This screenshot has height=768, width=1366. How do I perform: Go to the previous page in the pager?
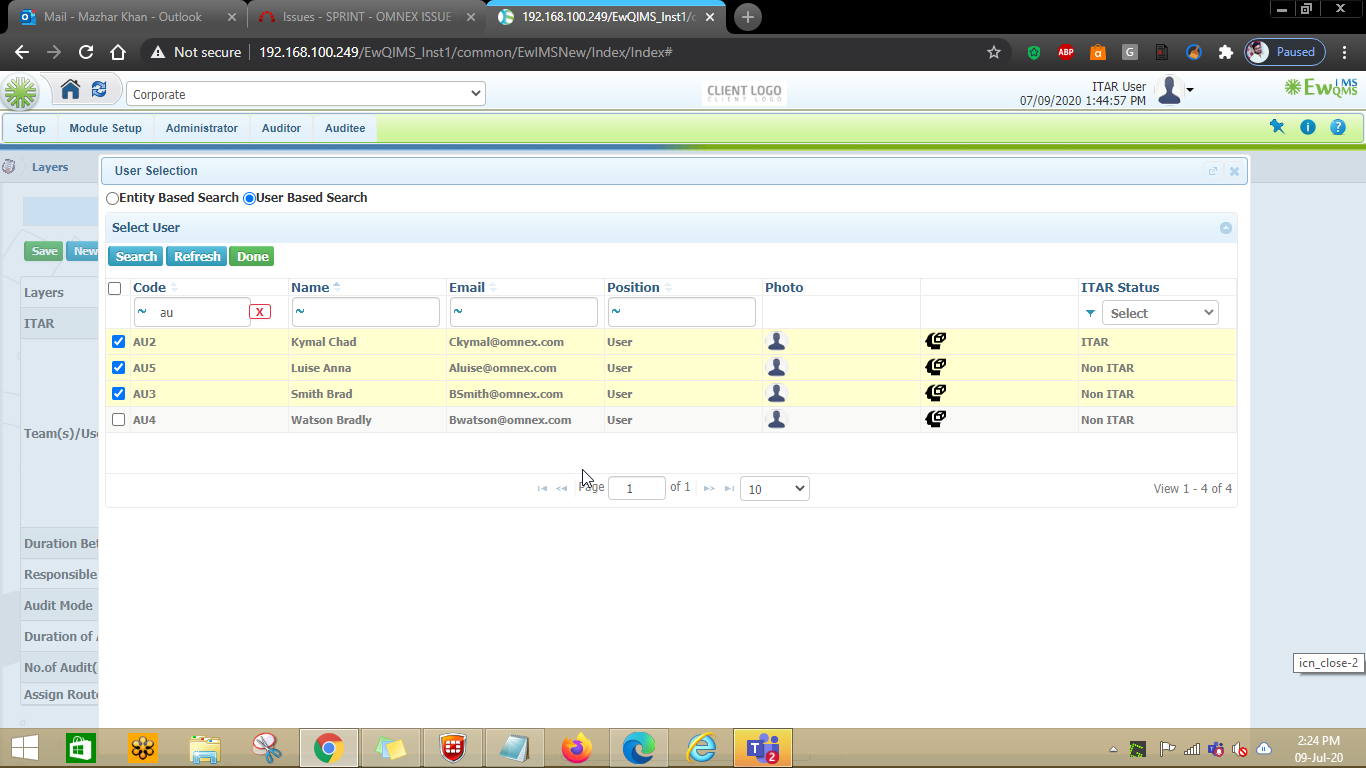562,488
